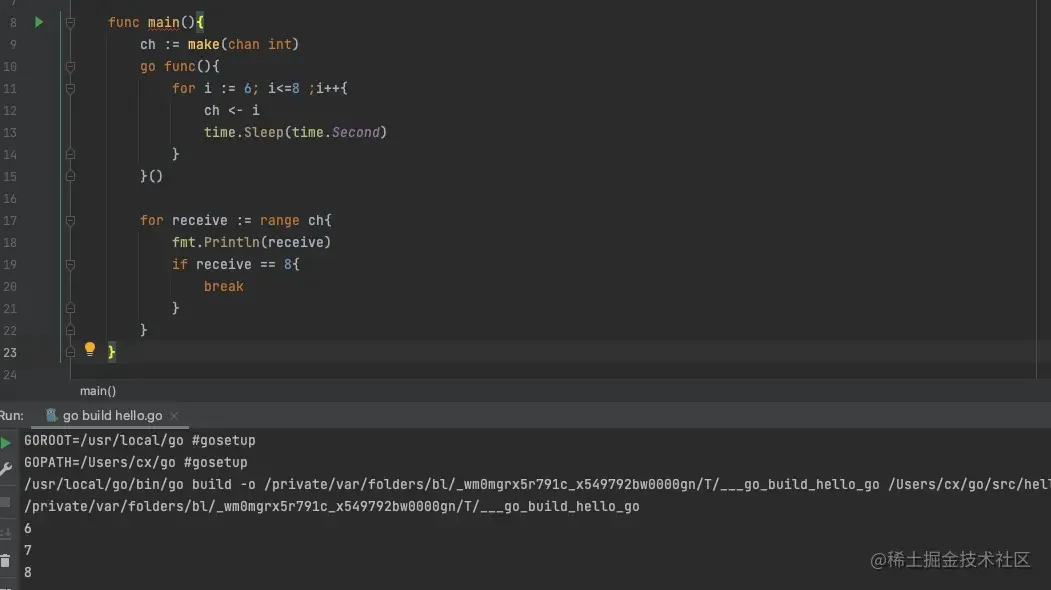Screen dimensions: 1051x590
Task: Open run configuration settings wrench icon
Action: pyautogui.click(x=5, y=469)
